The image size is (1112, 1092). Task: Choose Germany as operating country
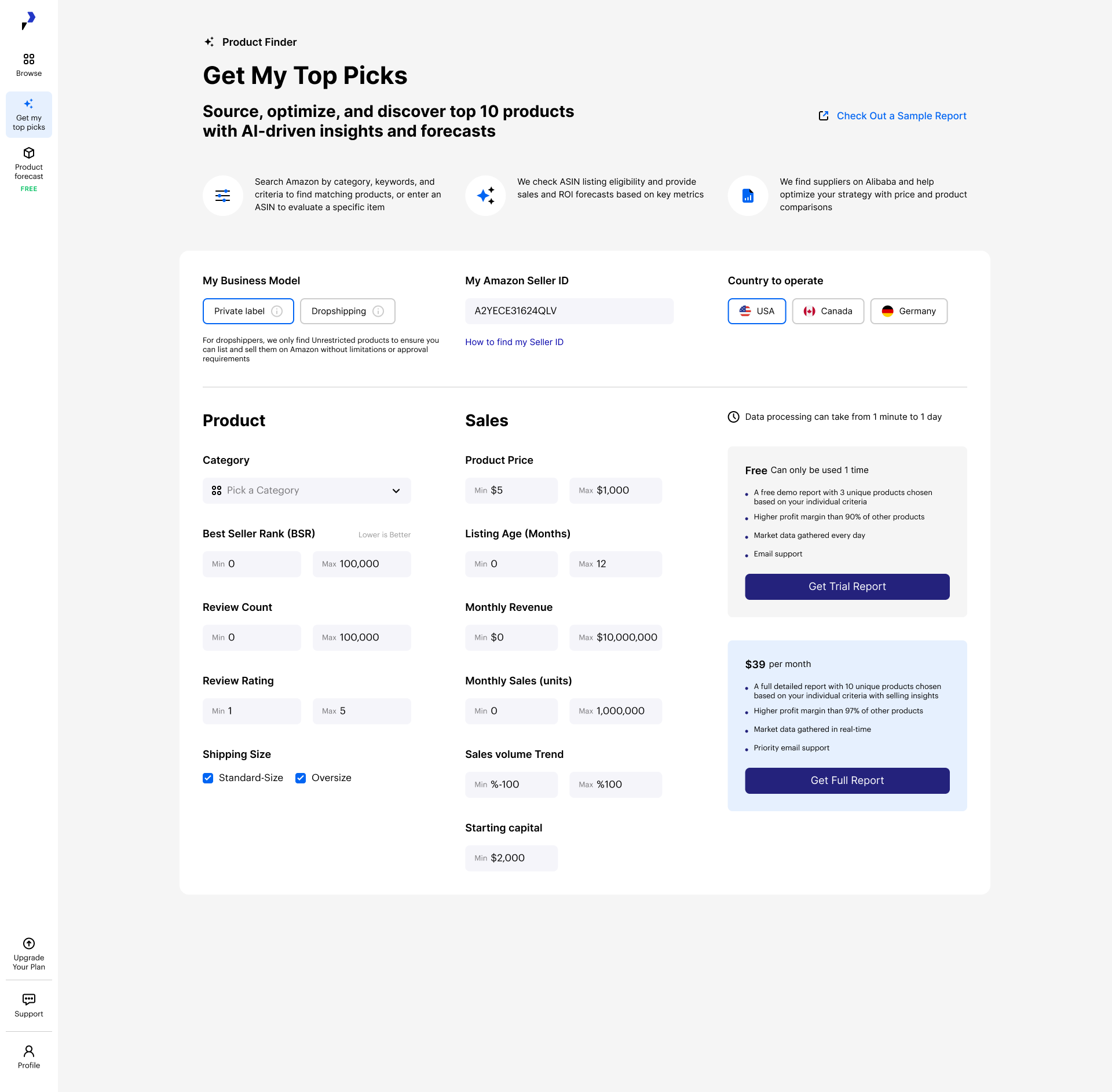[x=908, y=312]
